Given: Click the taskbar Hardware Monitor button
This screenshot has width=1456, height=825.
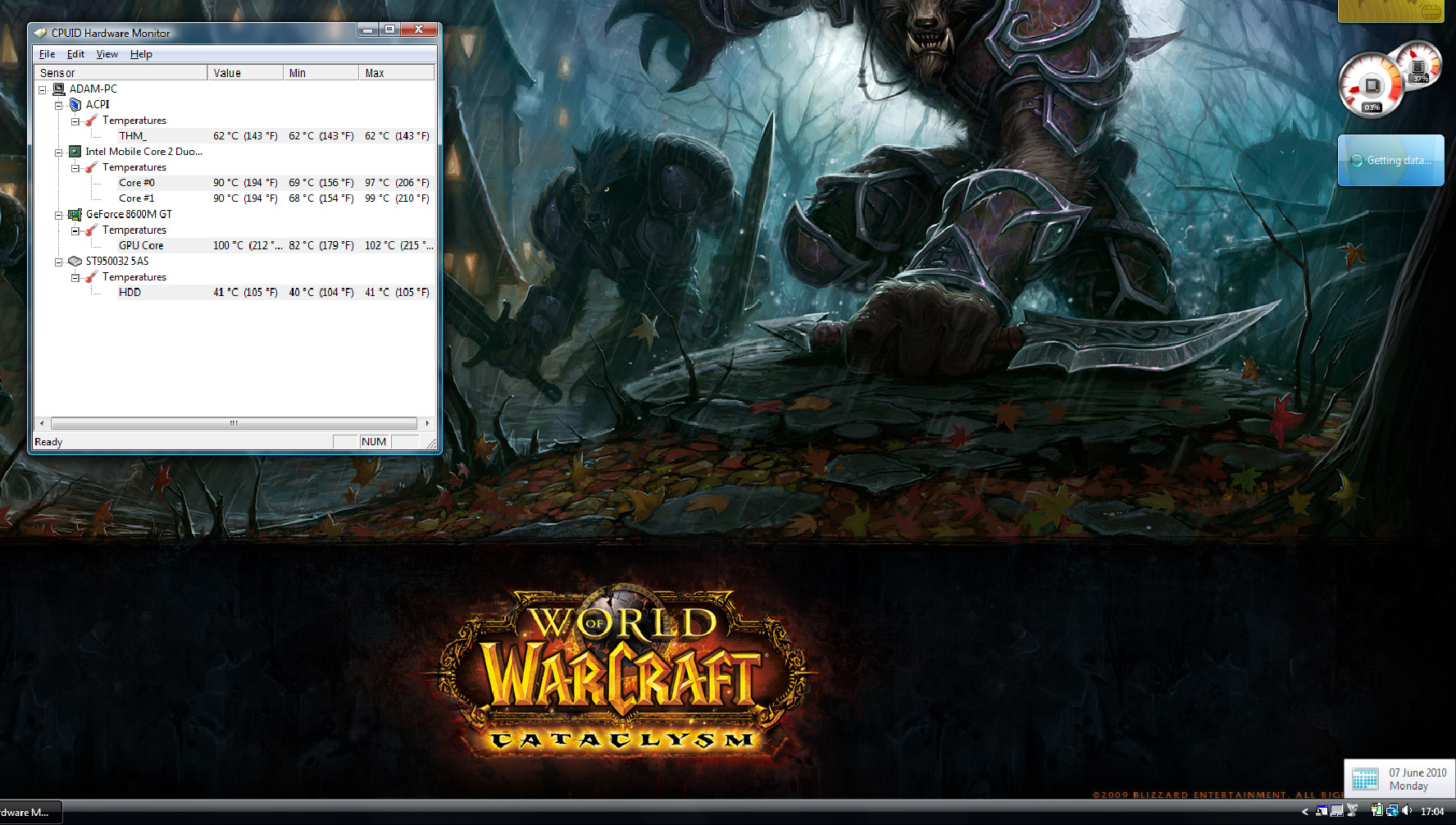Looking at the screenshot, I should tap(30, 813).
